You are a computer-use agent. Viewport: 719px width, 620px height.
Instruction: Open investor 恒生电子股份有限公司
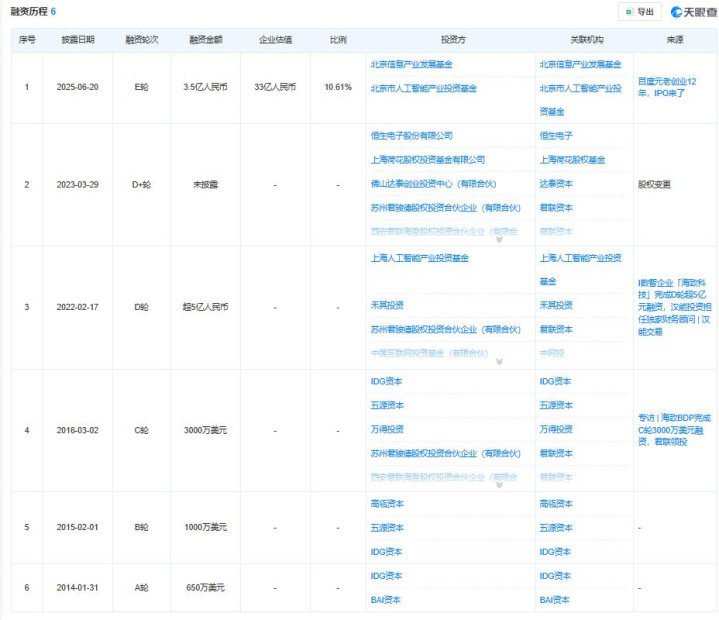click(411, 135)
